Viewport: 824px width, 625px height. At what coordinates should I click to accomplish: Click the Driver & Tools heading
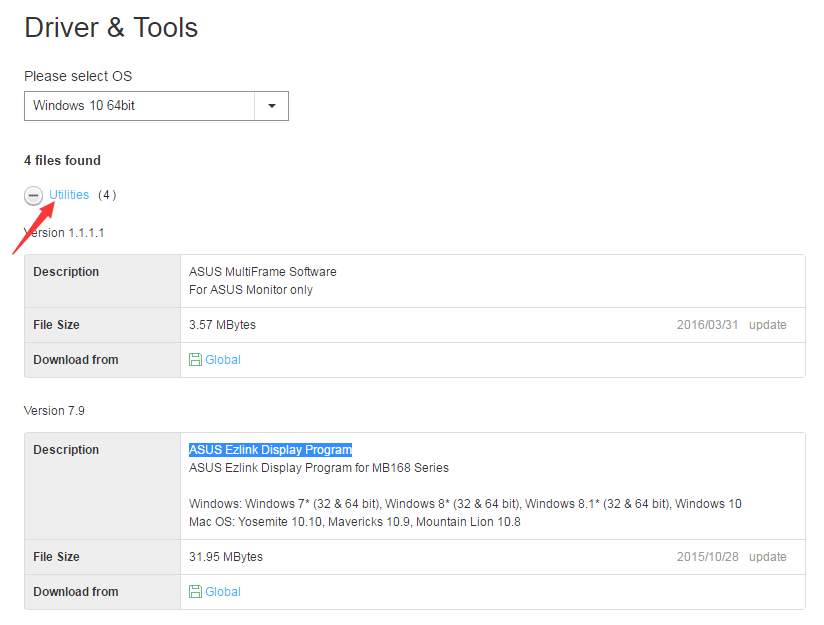pos(111,27)
